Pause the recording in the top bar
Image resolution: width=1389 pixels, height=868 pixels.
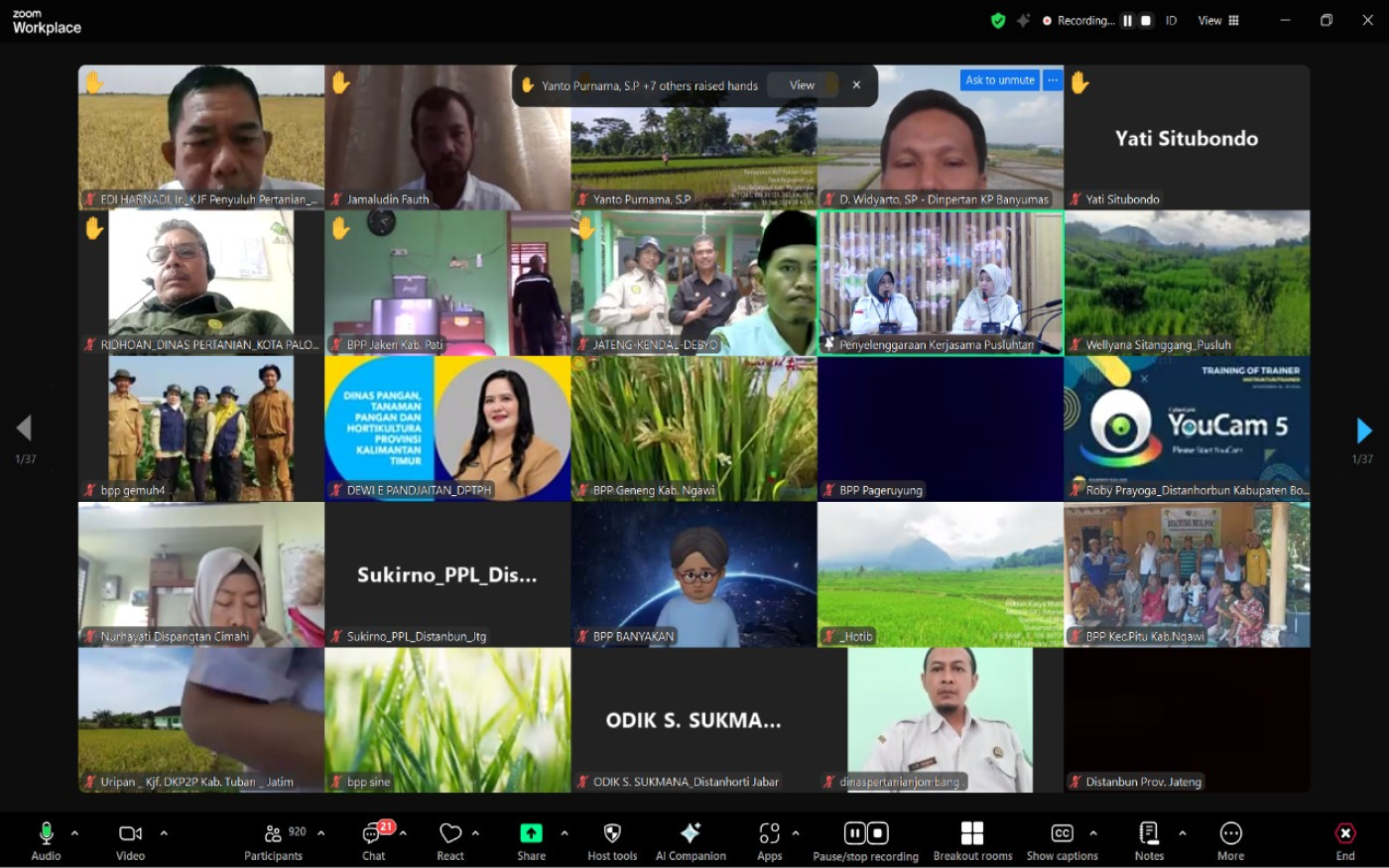pyautogui.click(x=1127, y=20)
